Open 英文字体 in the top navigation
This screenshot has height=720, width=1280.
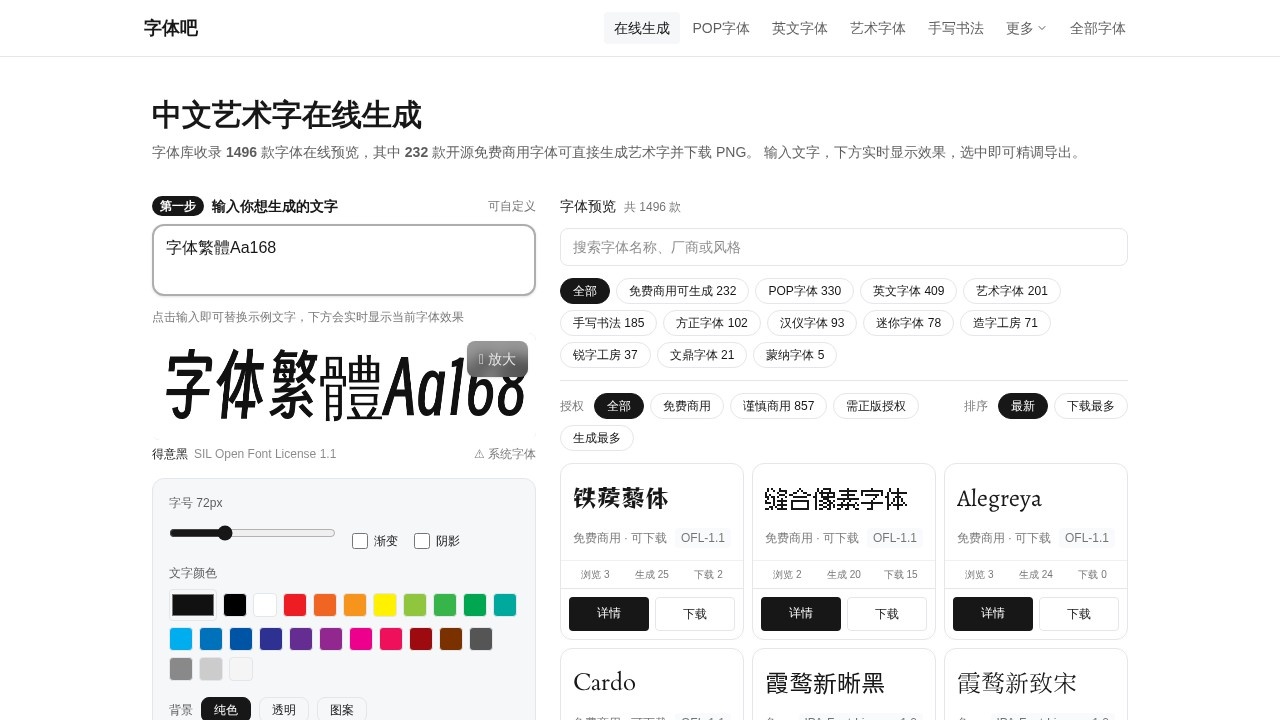(x=800, y=28)
